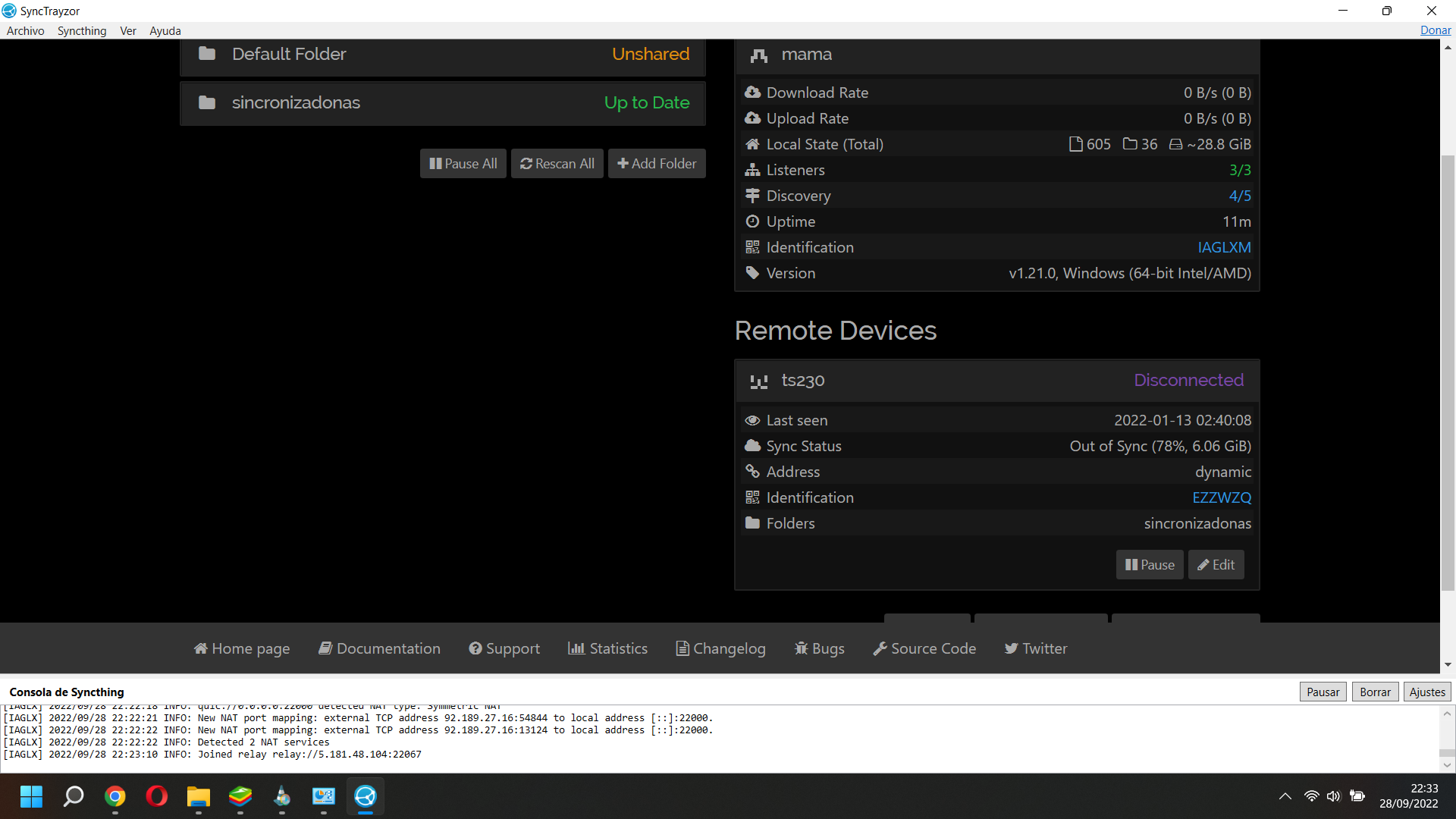Pause the ts230 device

(1149, 565)
